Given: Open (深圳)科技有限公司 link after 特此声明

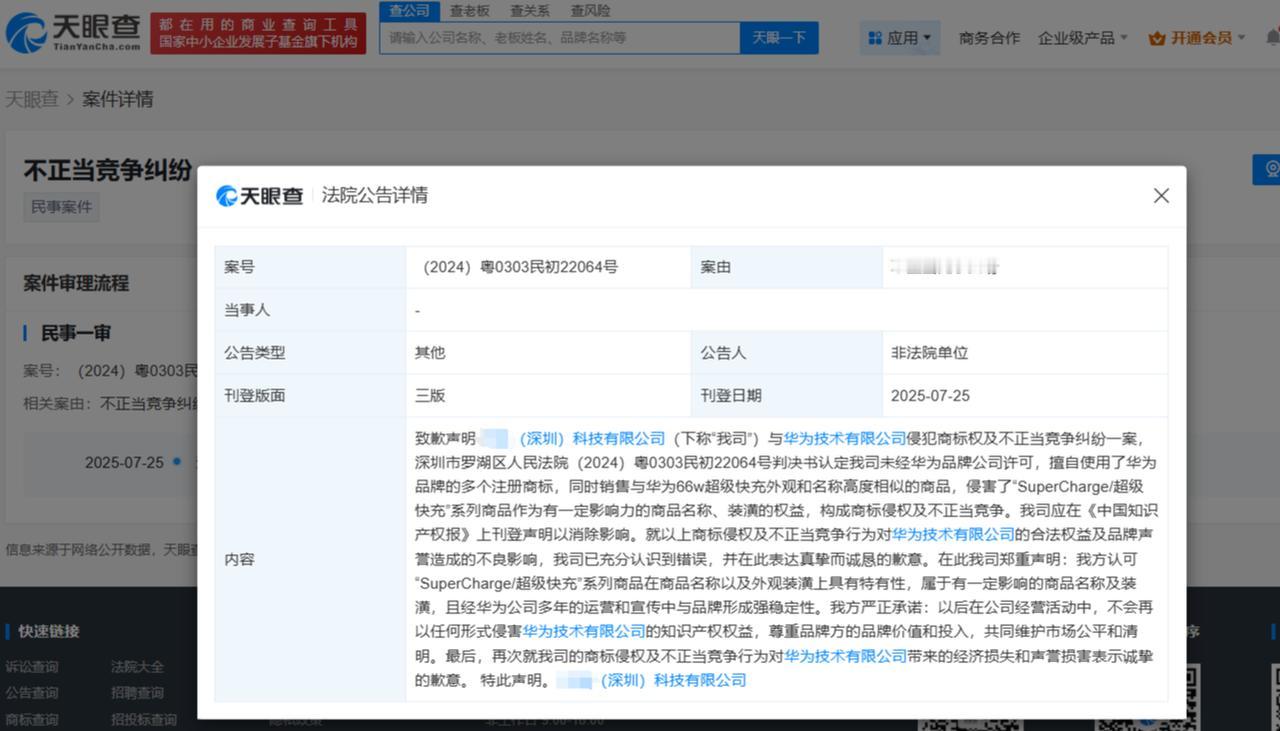Looking at the screenshot, I should click(x=673, y=680).
